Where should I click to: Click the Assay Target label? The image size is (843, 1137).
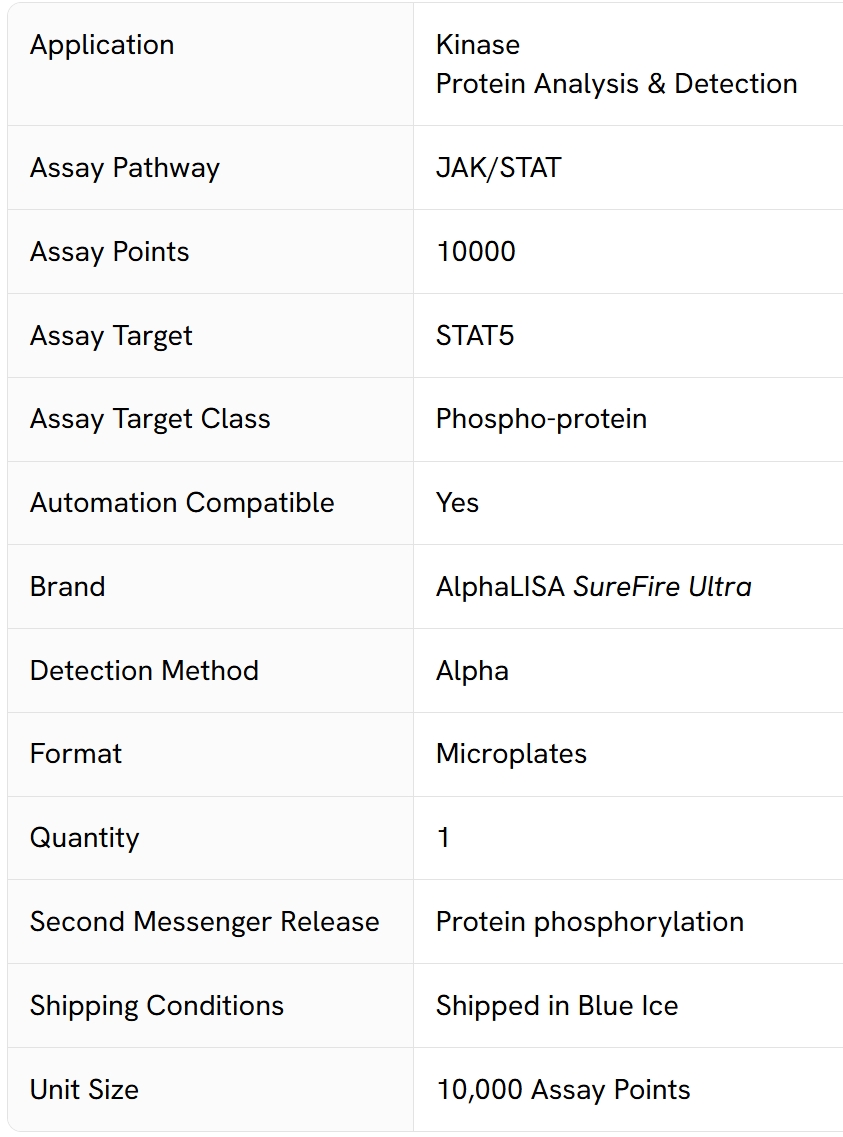[x=111, y=336]
